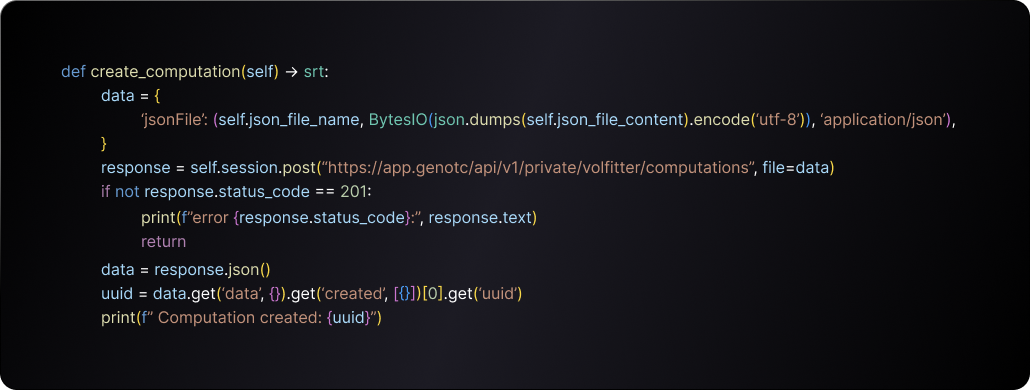
Task: Click the arrow before return type 'srt'
Action: click(x=291, y=72)
